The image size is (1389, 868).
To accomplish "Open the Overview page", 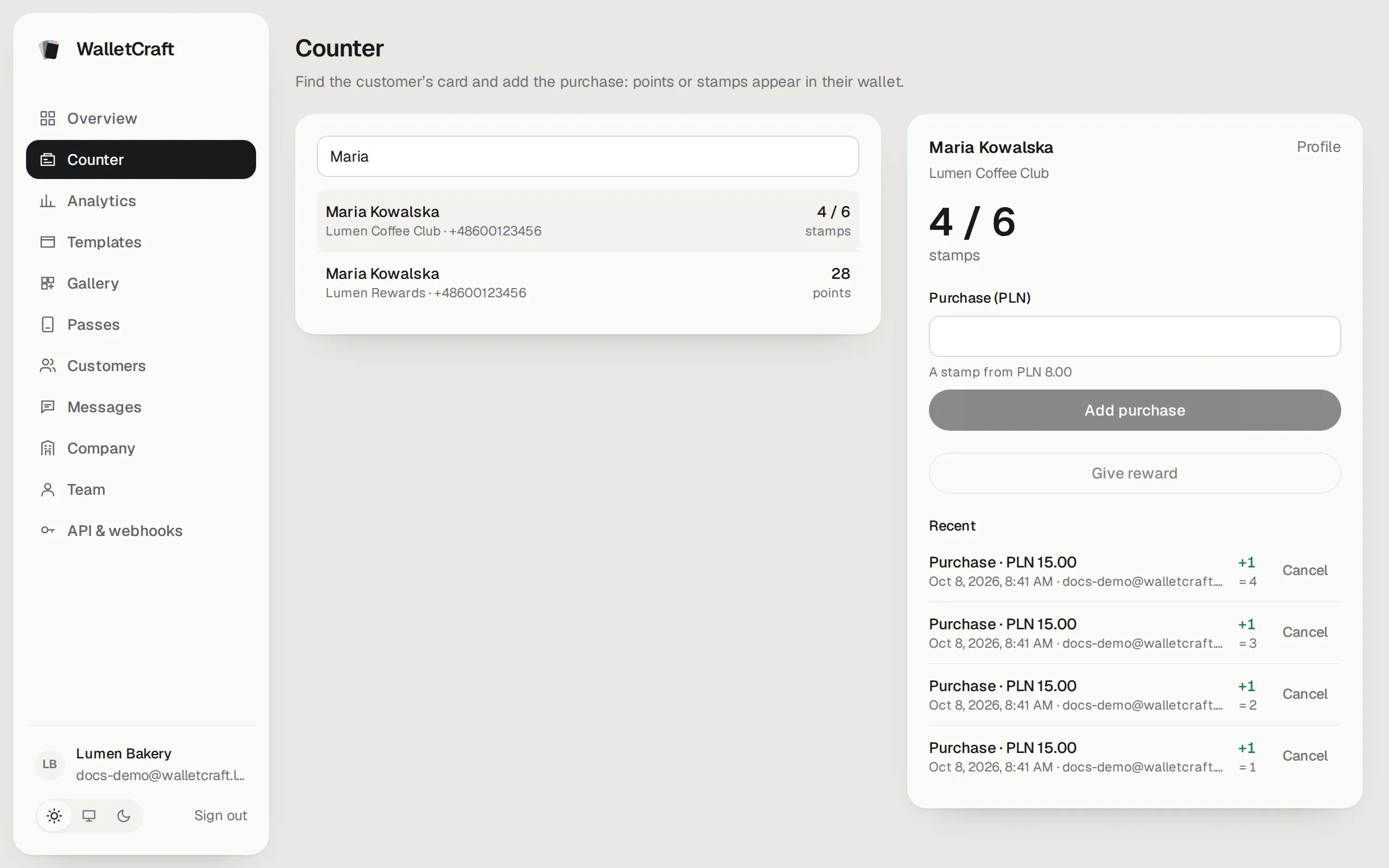I will click(x=141, y=118).
